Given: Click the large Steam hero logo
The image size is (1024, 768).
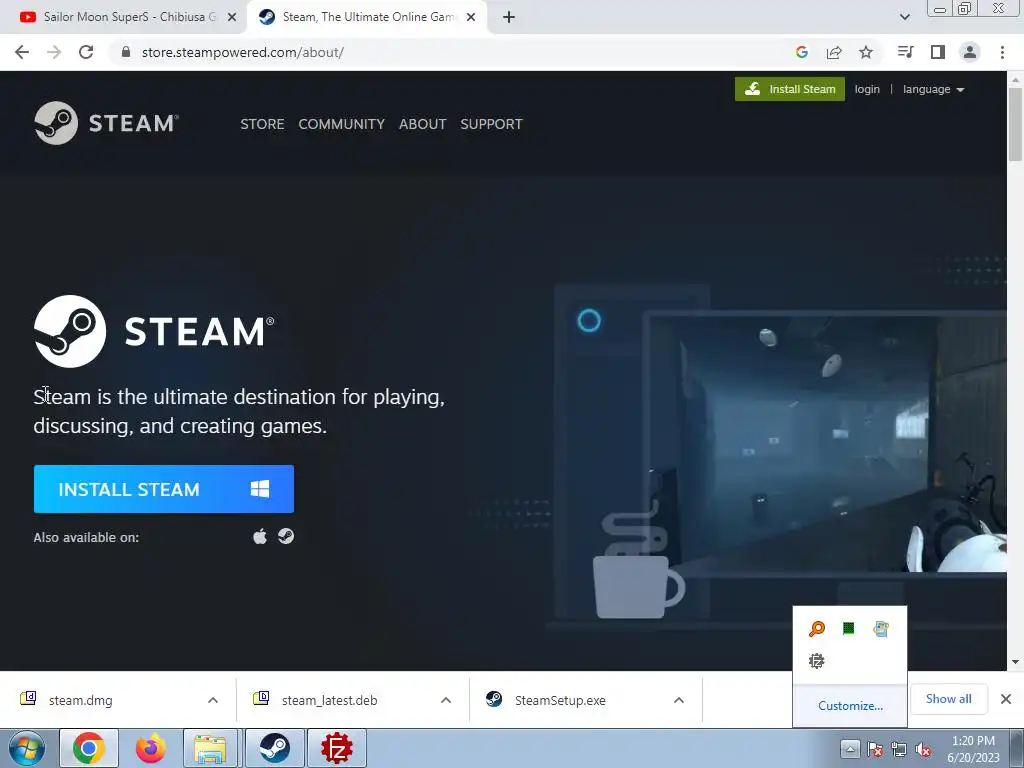Looking at the screenshot, I should [x=154, y=331].
